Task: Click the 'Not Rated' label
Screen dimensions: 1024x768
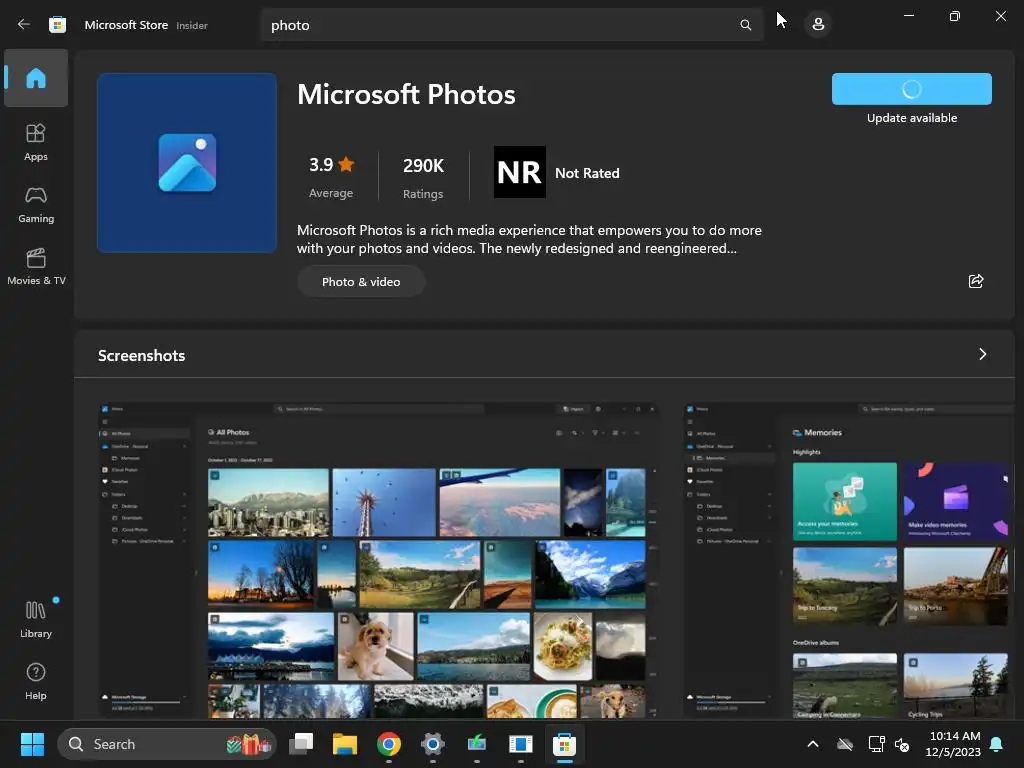Action: 587,173
